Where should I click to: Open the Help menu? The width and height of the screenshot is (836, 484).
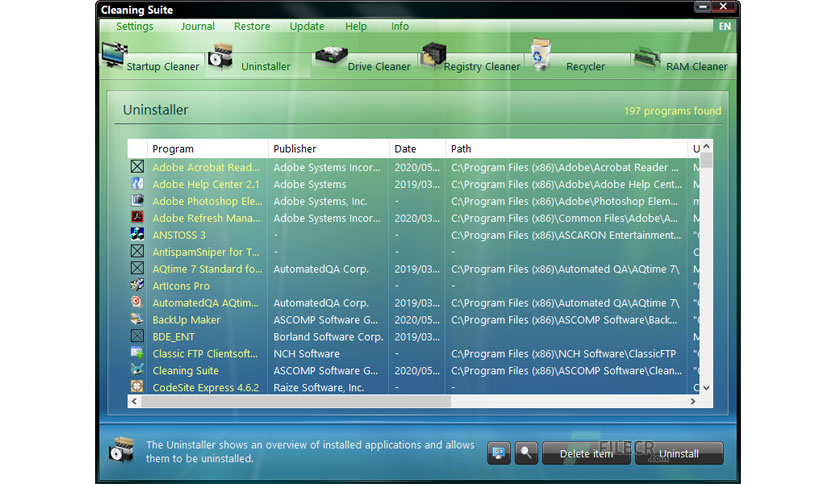tap(356, 26)
